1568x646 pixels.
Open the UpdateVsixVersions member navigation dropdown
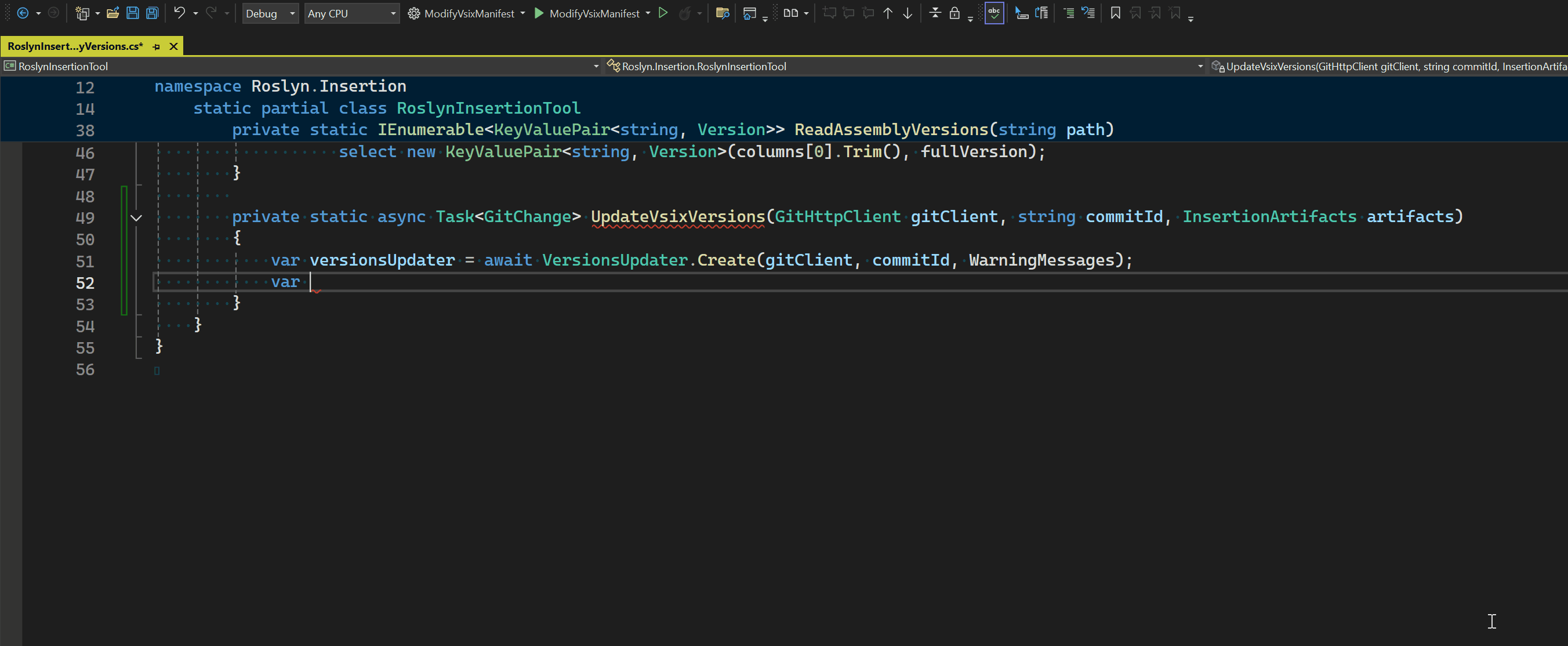[x=1388, y=66]
